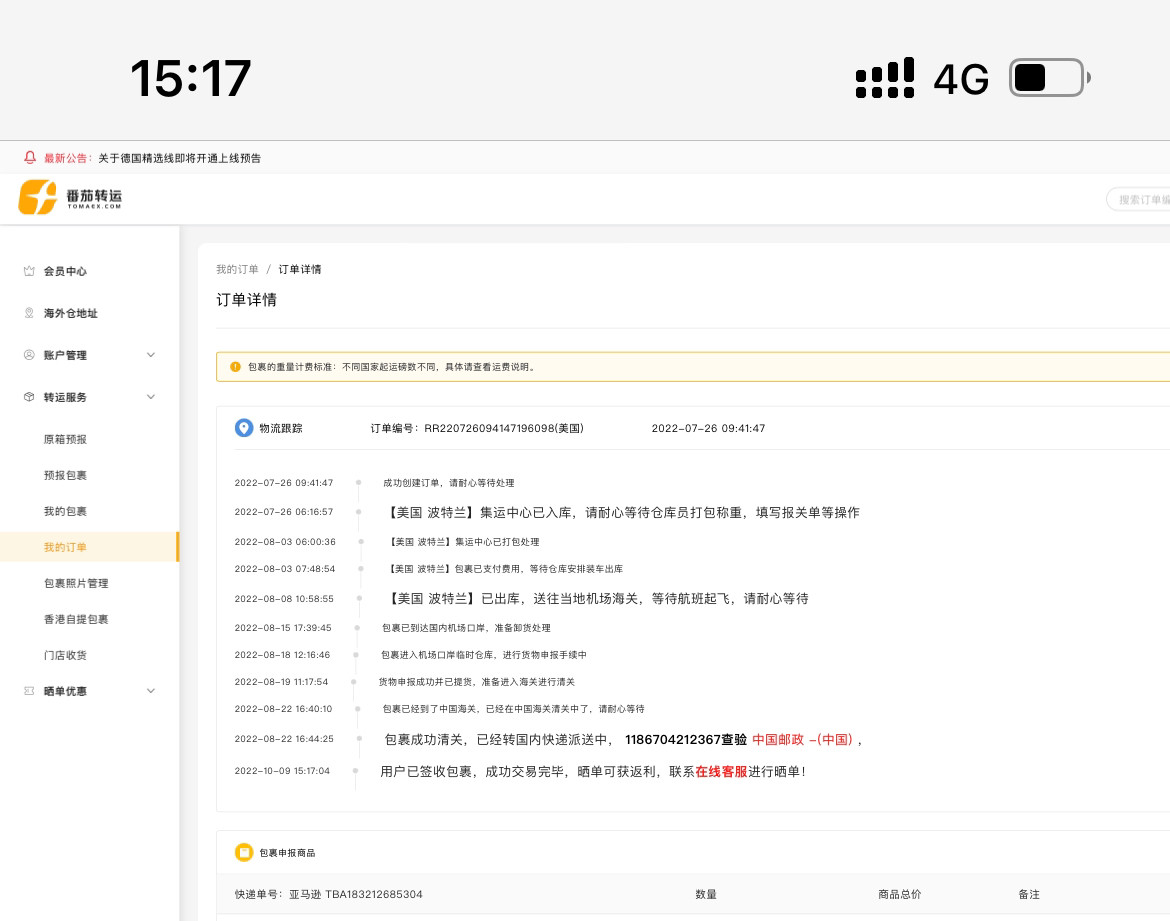Click 我的订单 in the breadcrumb

(237, 269)
